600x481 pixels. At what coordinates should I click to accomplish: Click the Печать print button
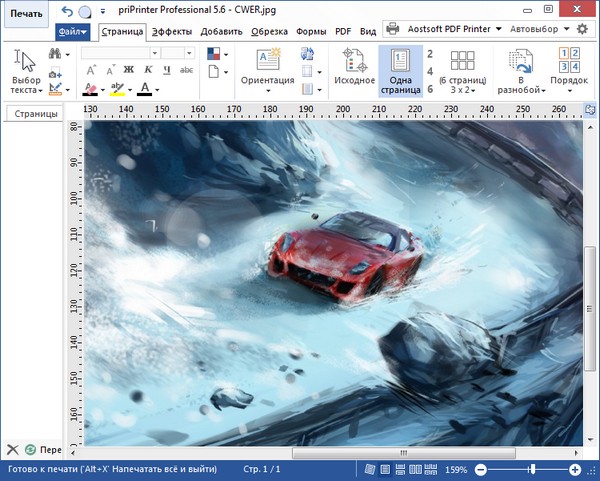point(27,14)
